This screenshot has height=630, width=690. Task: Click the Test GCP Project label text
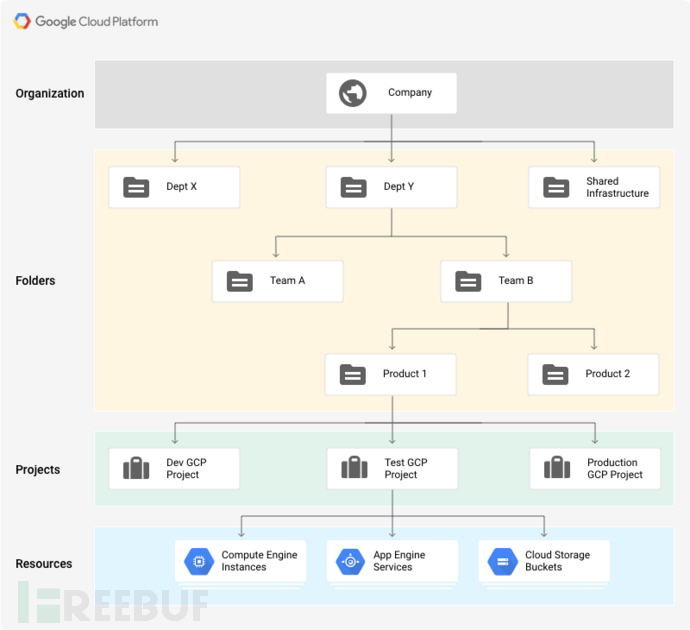click(406, 469)
